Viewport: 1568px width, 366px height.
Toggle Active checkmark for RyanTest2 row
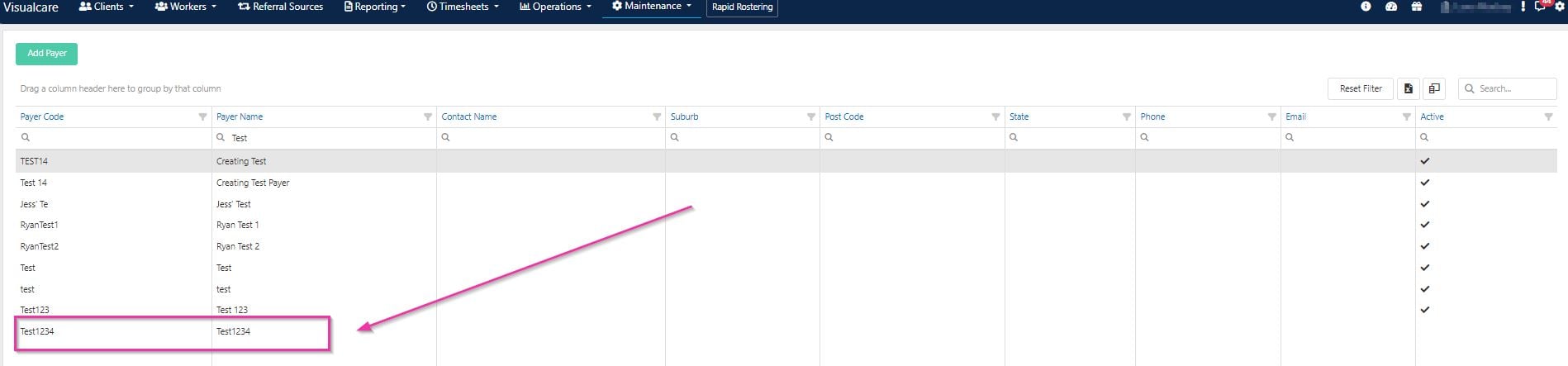tap(1425, 246)
